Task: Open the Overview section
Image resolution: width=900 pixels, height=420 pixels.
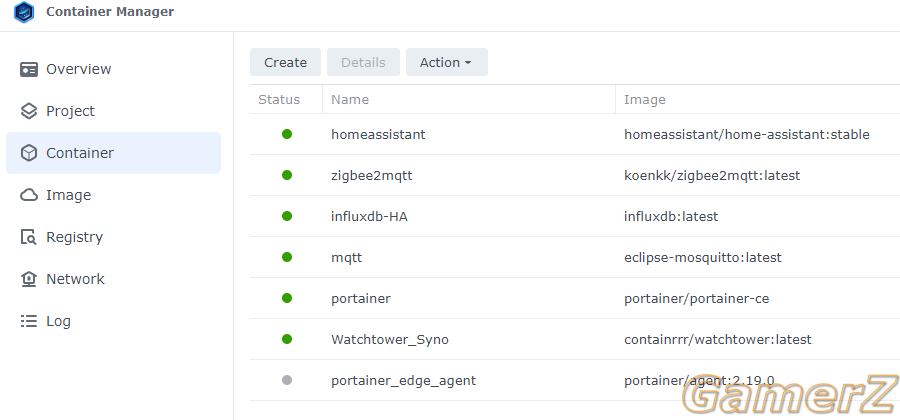Action: [113, 69]
